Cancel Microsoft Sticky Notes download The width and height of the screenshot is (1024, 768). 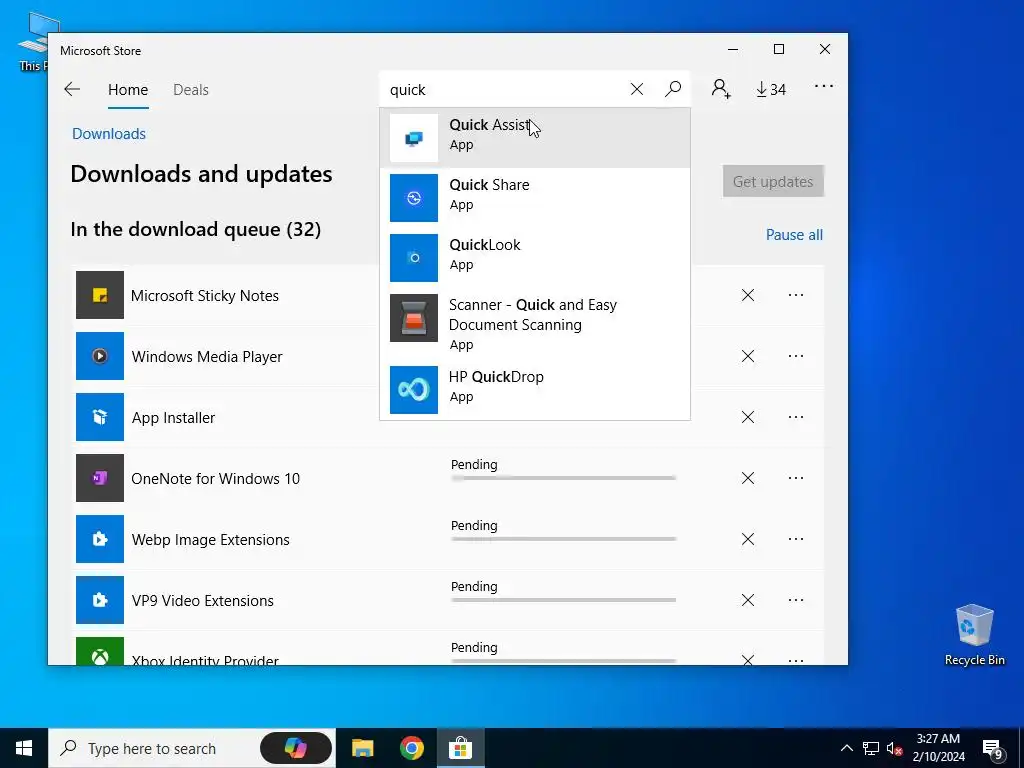(x=748, y=295)
